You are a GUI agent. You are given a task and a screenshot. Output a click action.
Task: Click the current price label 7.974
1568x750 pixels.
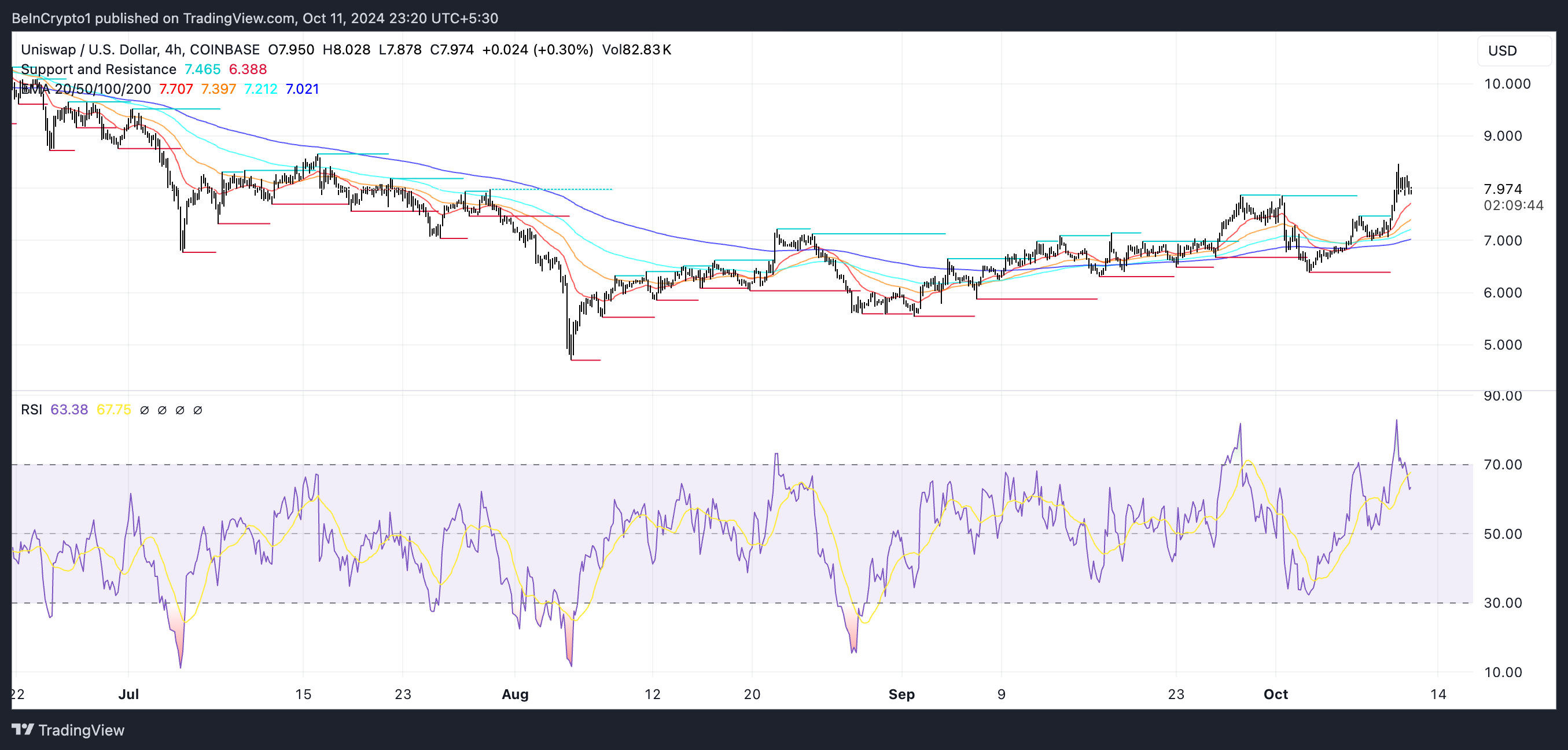(x=1502, y=189)
